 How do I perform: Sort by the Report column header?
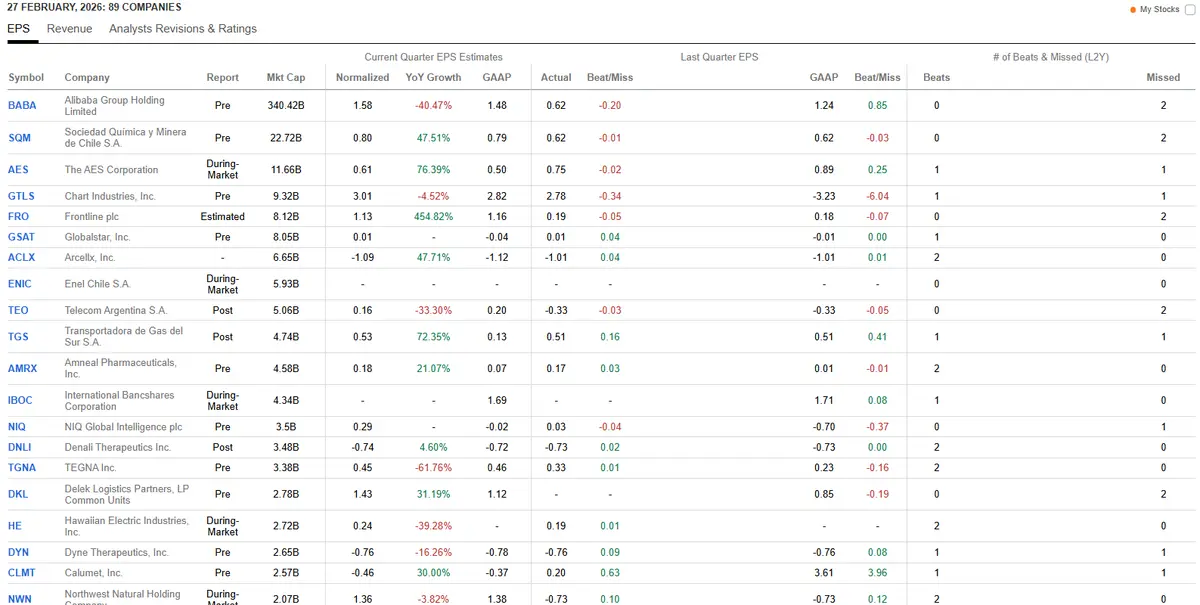[x=223, y=77]
